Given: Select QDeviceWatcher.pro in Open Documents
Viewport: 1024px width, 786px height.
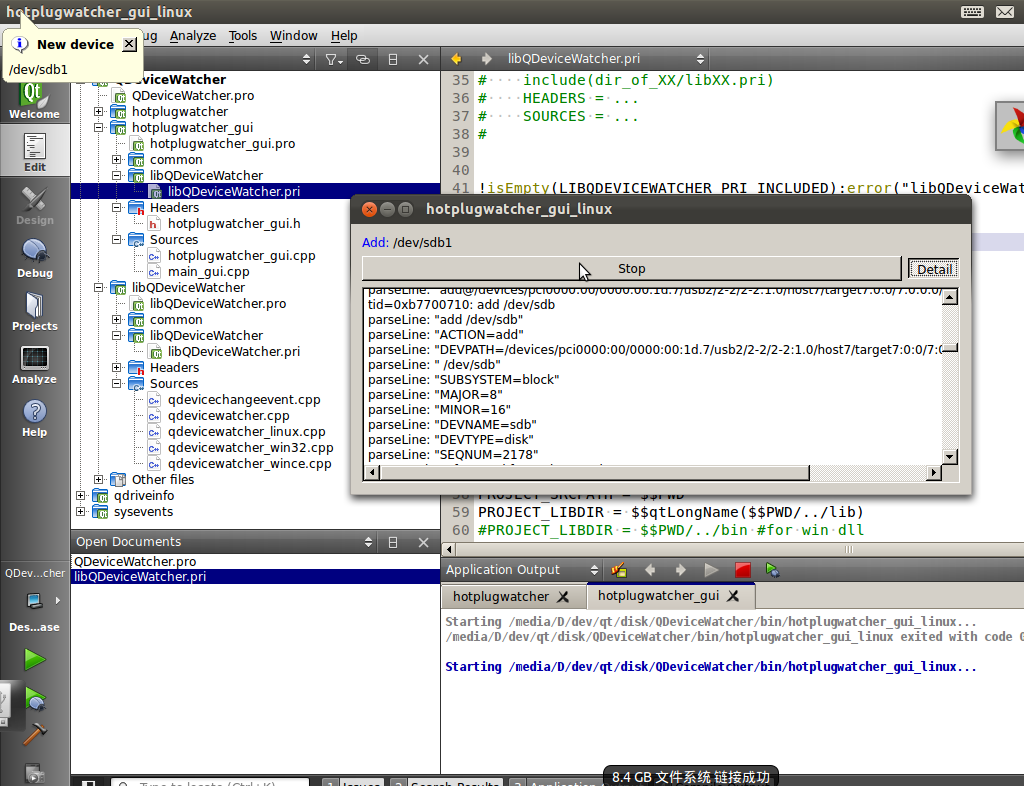Looking at the screenshot, I should 133,561.
